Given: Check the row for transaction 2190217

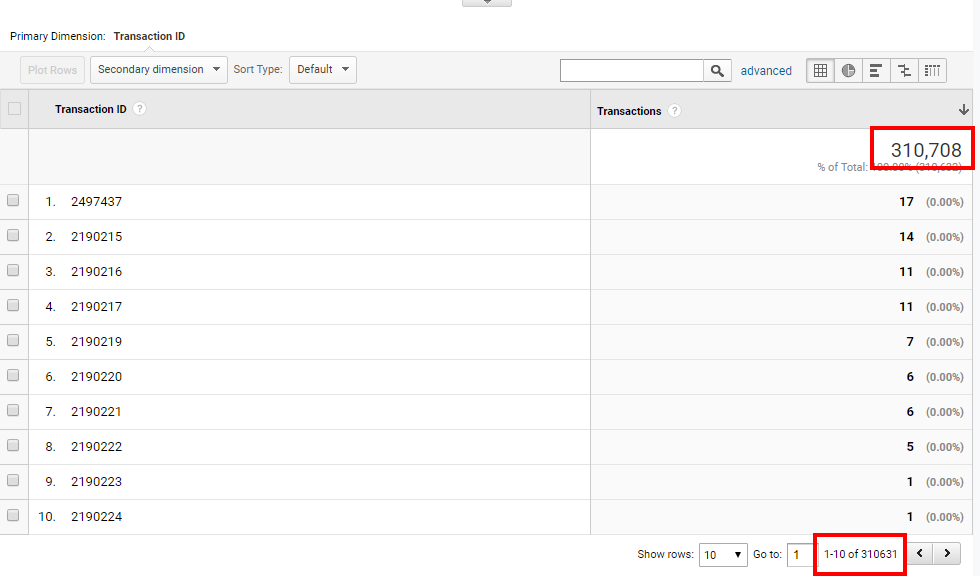Looking at the screenshot, I should [x=13, y=305].
